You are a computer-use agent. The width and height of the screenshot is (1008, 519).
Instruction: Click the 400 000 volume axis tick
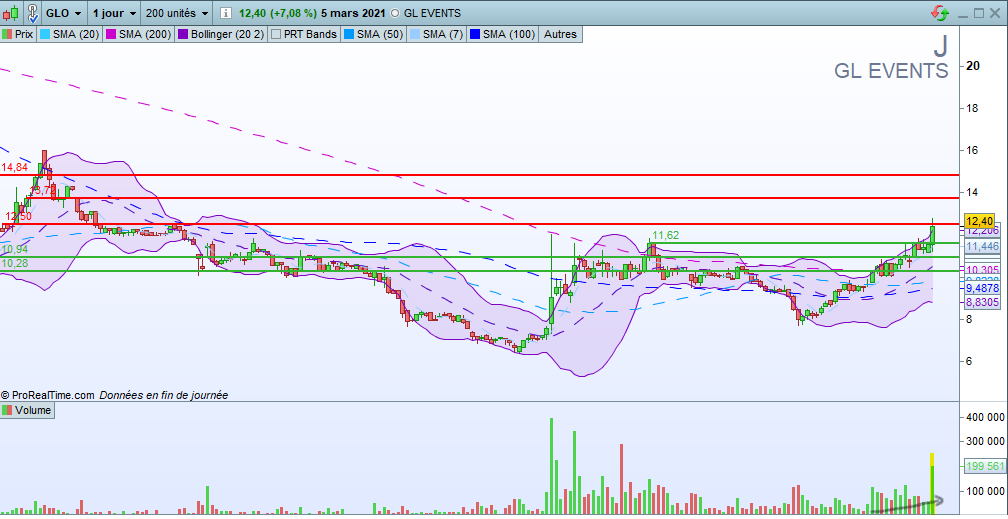[x=985, y=417]
